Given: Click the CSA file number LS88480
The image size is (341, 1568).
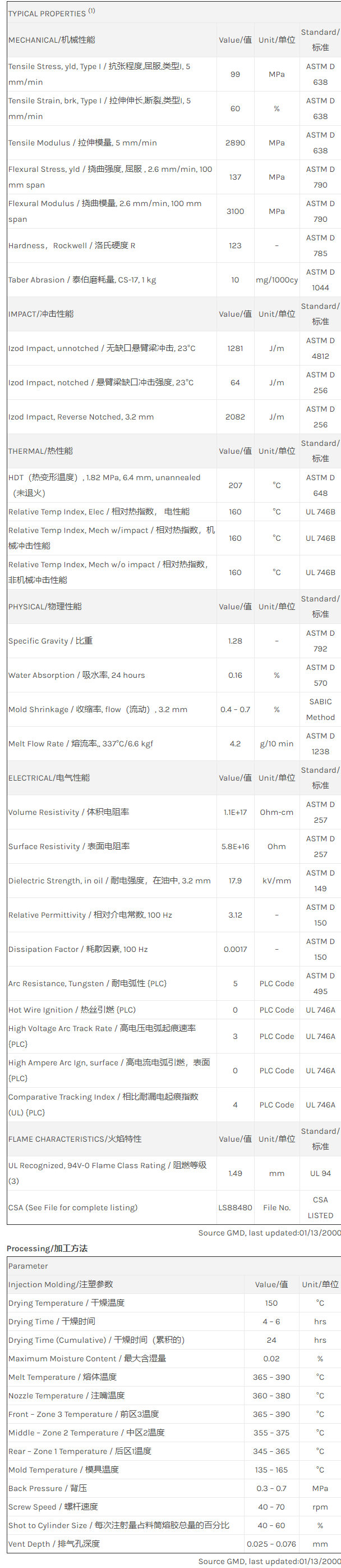Looking at the screenshot, I should pyautogui.click(x=235, y=1207).
